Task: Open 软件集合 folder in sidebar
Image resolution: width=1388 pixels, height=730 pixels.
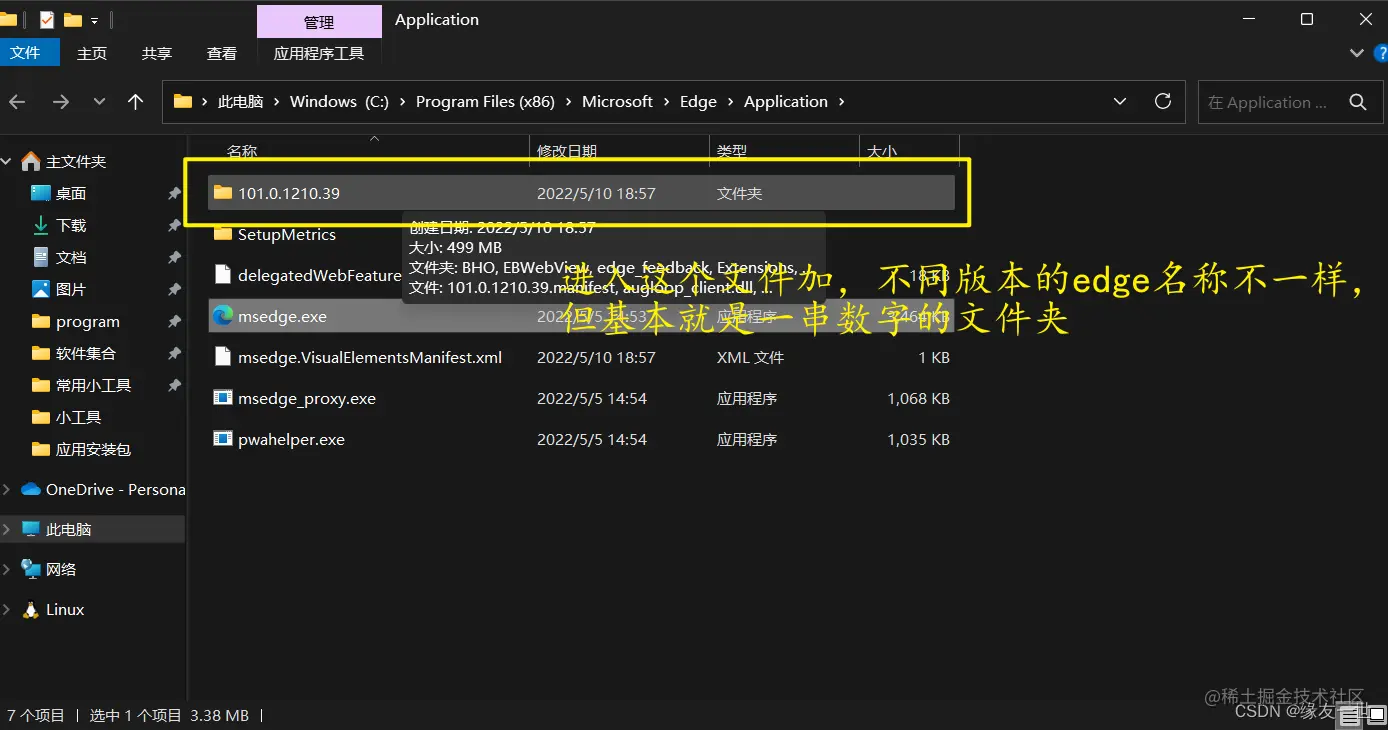Action: coord(86,353)
